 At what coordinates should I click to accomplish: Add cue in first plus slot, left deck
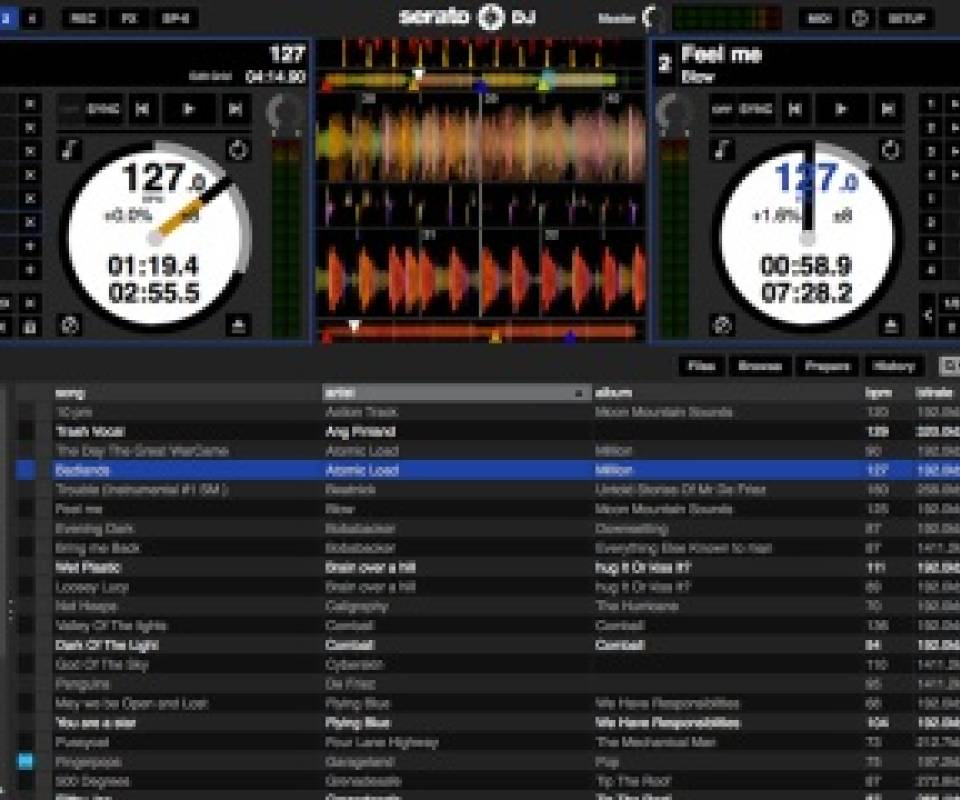coord(29,245)
